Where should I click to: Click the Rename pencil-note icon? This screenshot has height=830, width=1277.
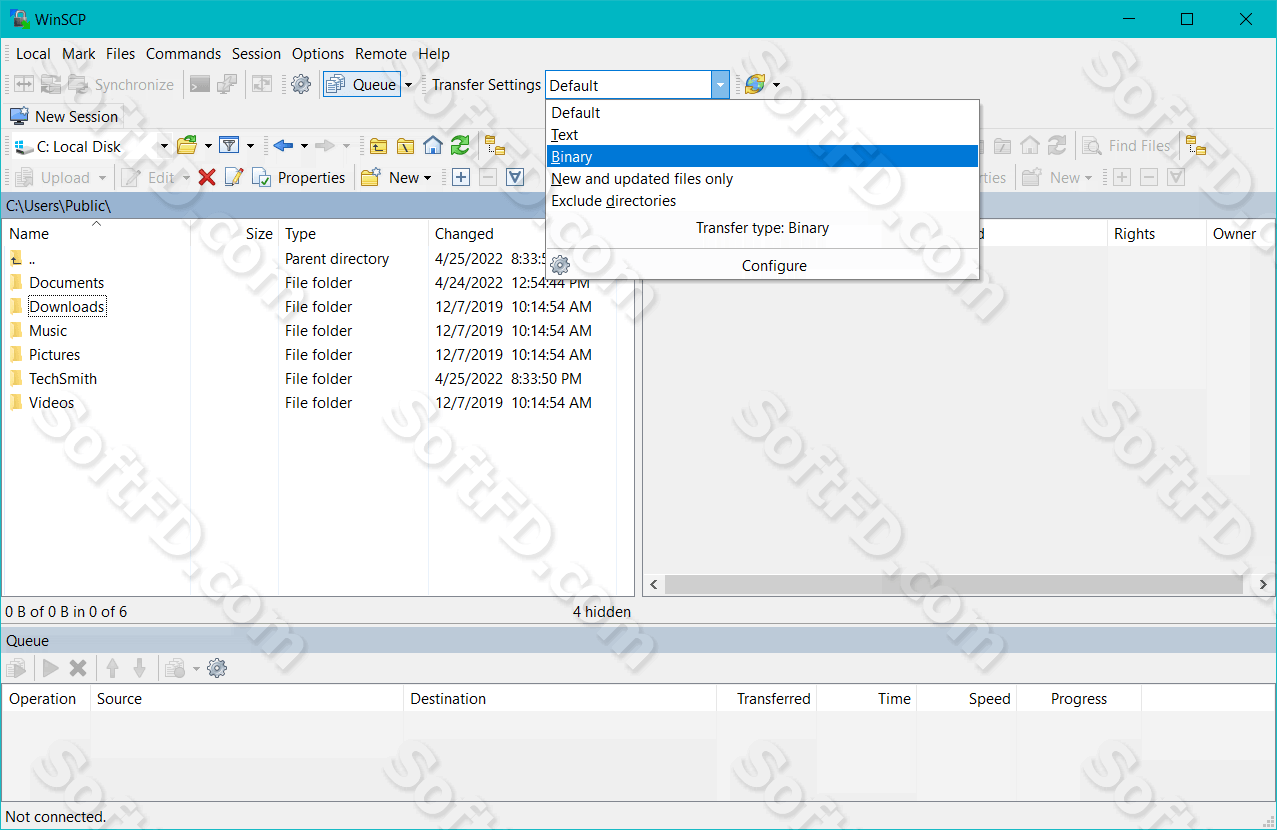pyautogui.click(x=234, y=178)
